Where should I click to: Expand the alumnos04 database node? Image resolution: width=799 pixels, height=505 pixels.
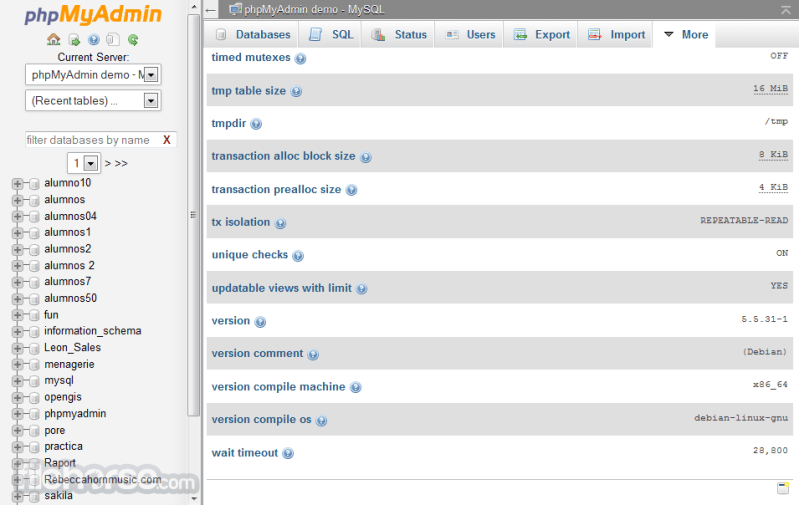(17, 216)
